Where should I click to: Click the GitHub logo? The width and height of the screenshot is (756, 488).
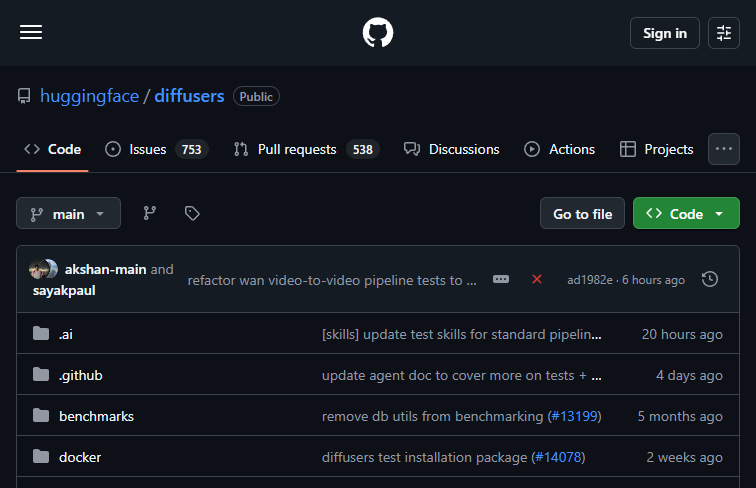point(378,32)
